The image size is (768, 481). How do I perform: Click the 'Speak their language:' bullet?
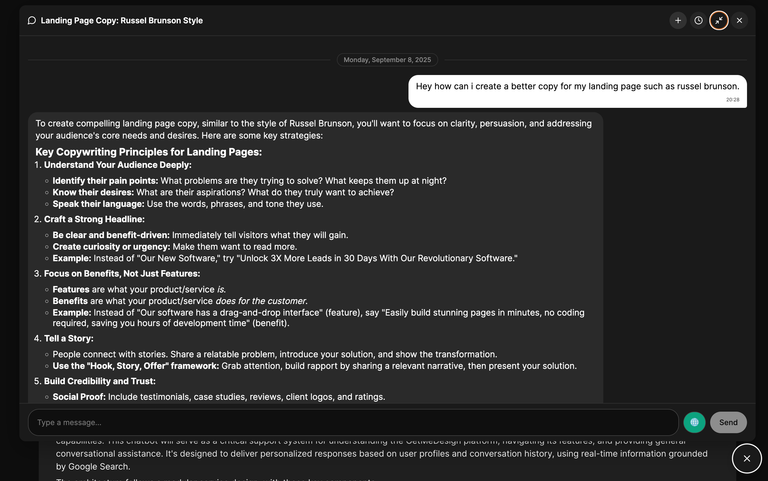pyautogui.click(x=188, y=204)
